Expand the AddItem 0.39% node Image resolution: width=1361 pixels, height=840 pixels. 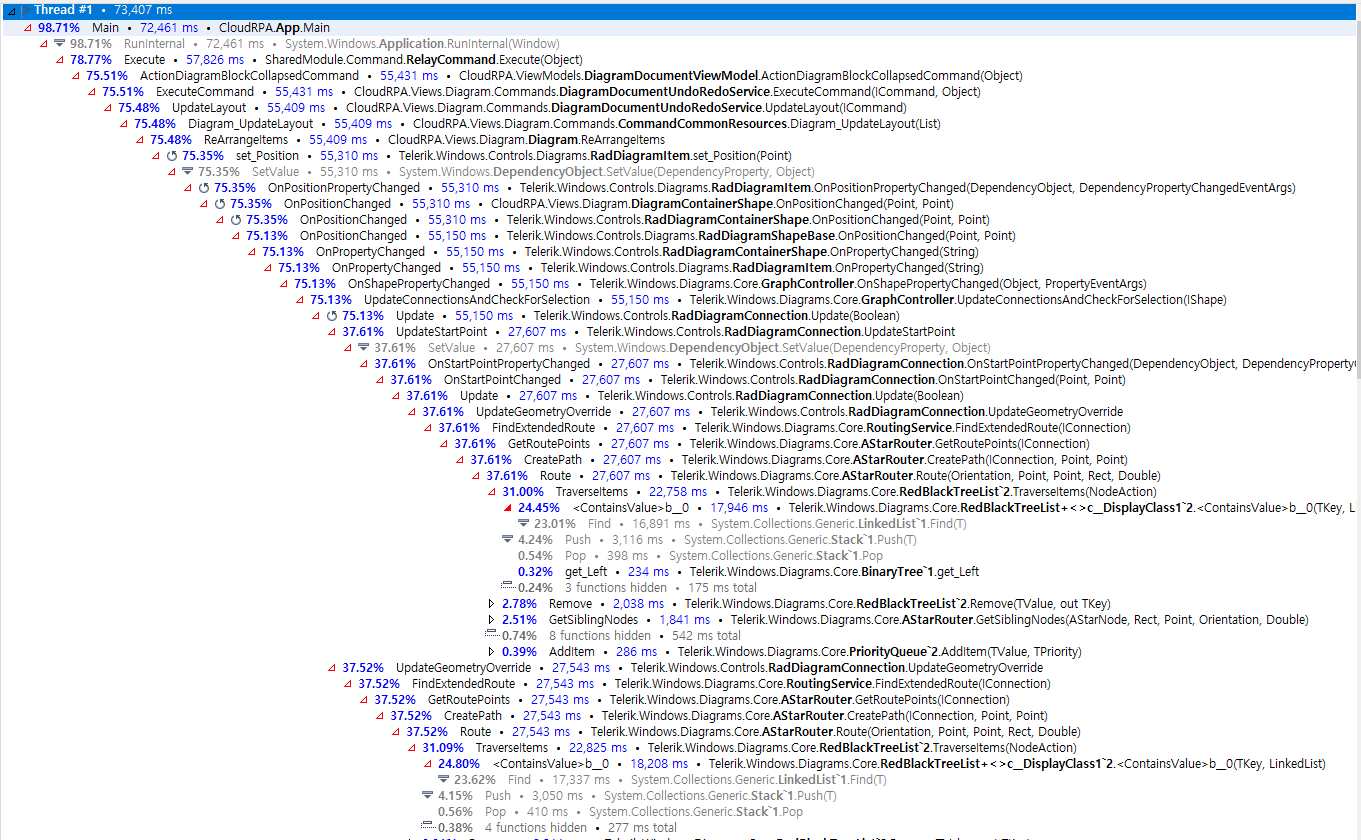491,651
